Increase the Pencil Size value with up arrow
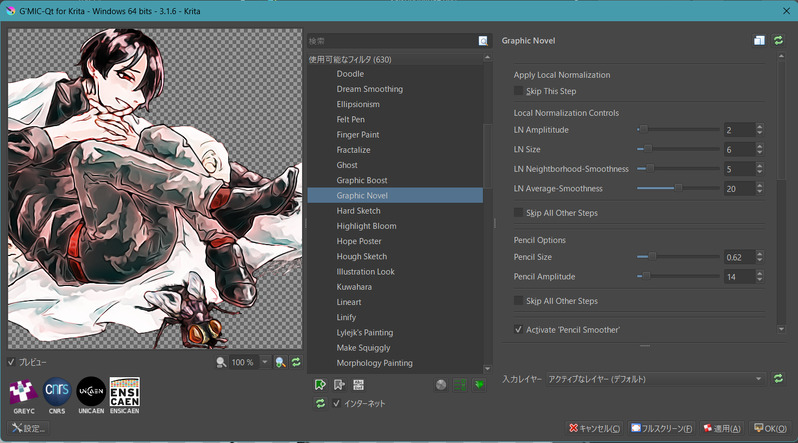The image size is (798, 443). point(760,253)
